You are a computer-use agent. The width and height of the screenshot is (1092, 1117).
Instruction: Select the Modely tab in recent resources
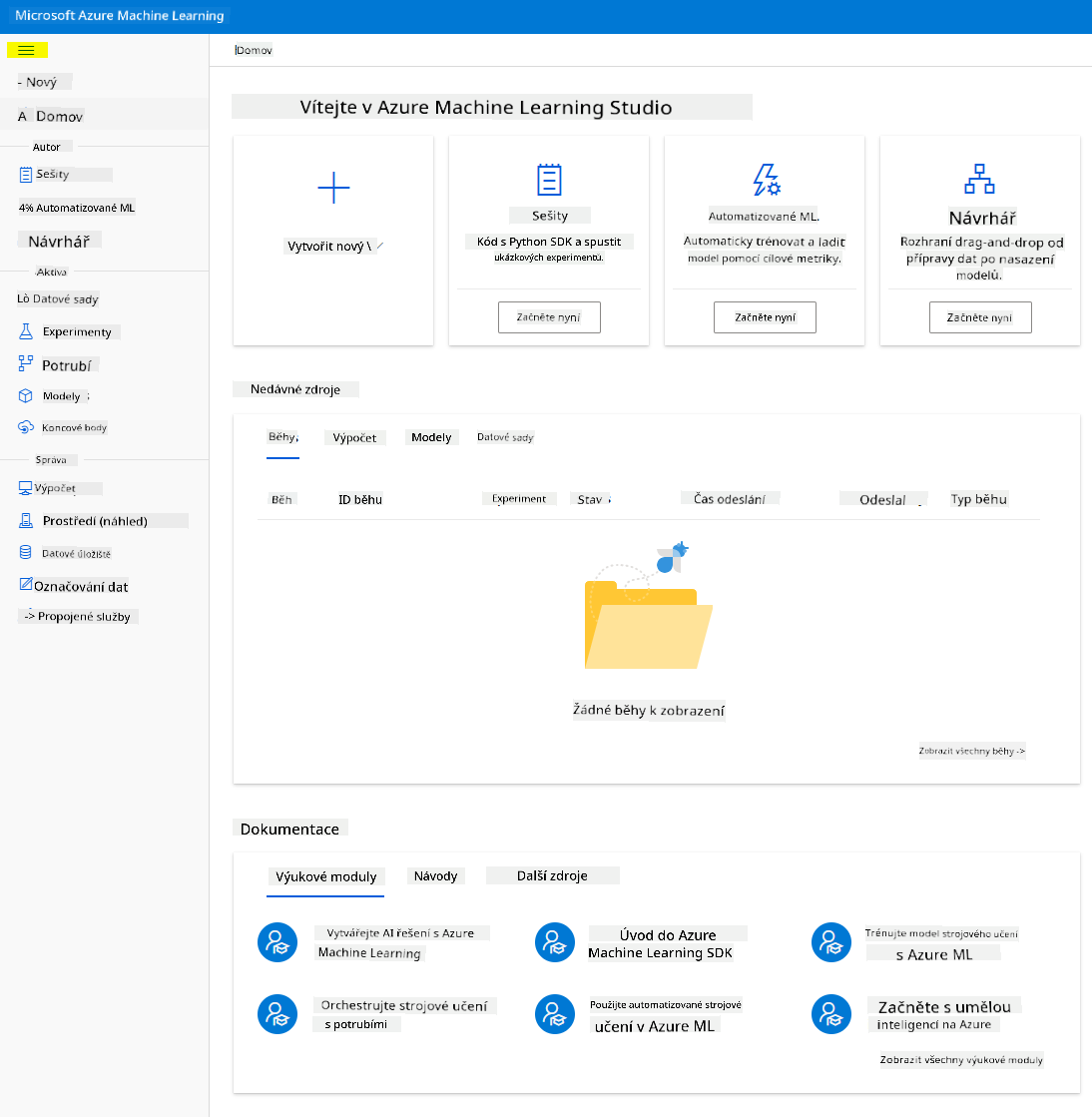pos(431,437)
